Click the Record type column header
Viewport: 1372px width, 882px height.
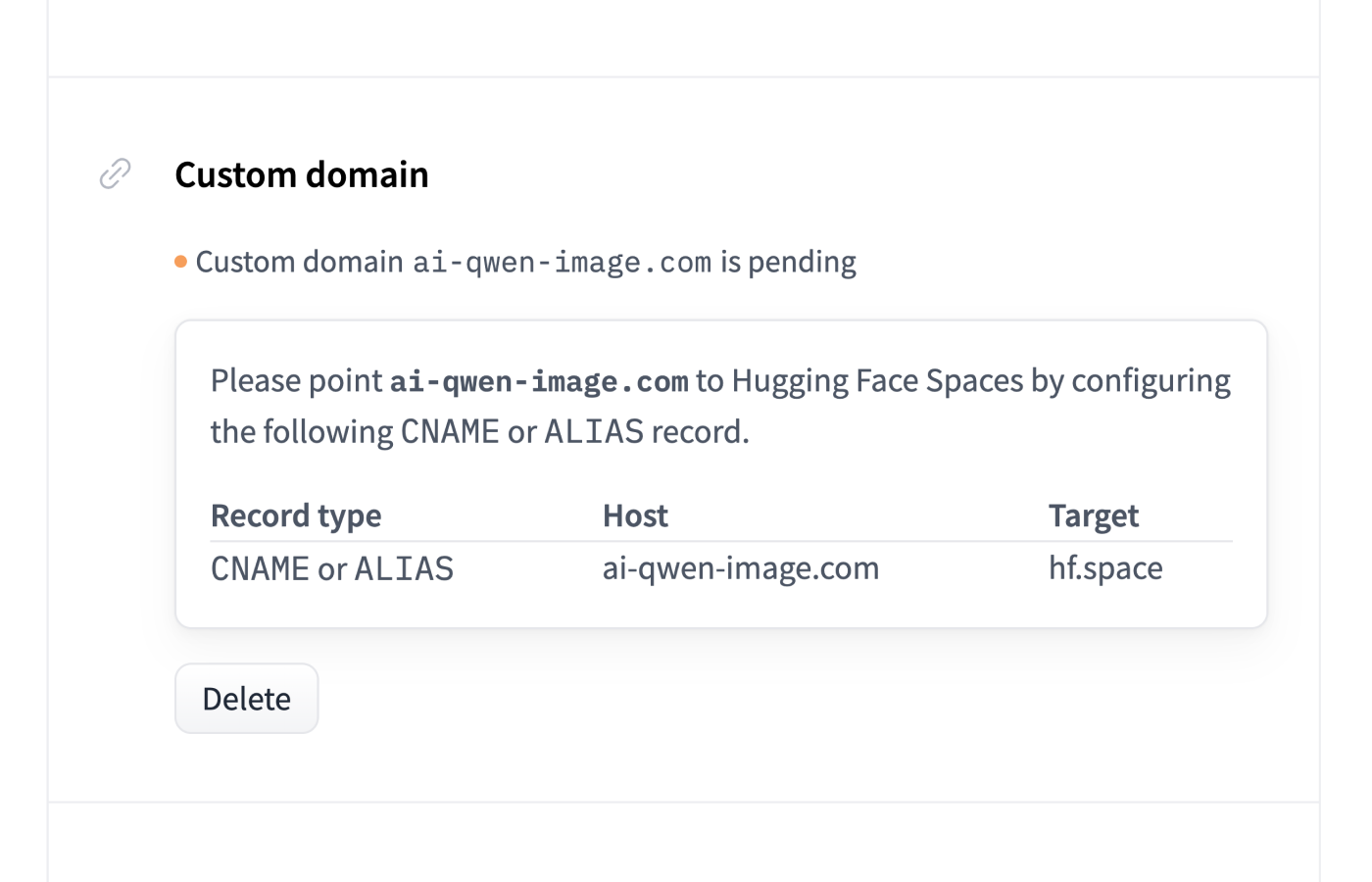coord(296,515)
